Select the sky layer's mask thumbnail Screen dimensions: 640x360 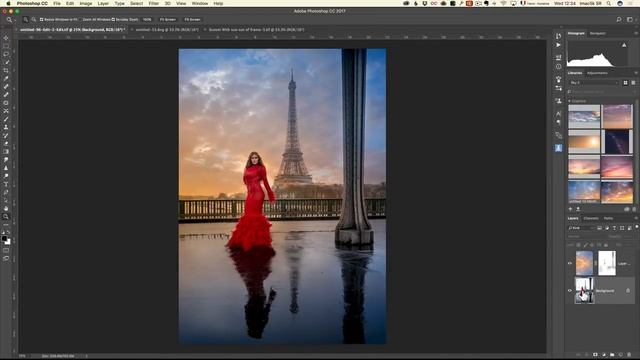[x=607, y=263]
